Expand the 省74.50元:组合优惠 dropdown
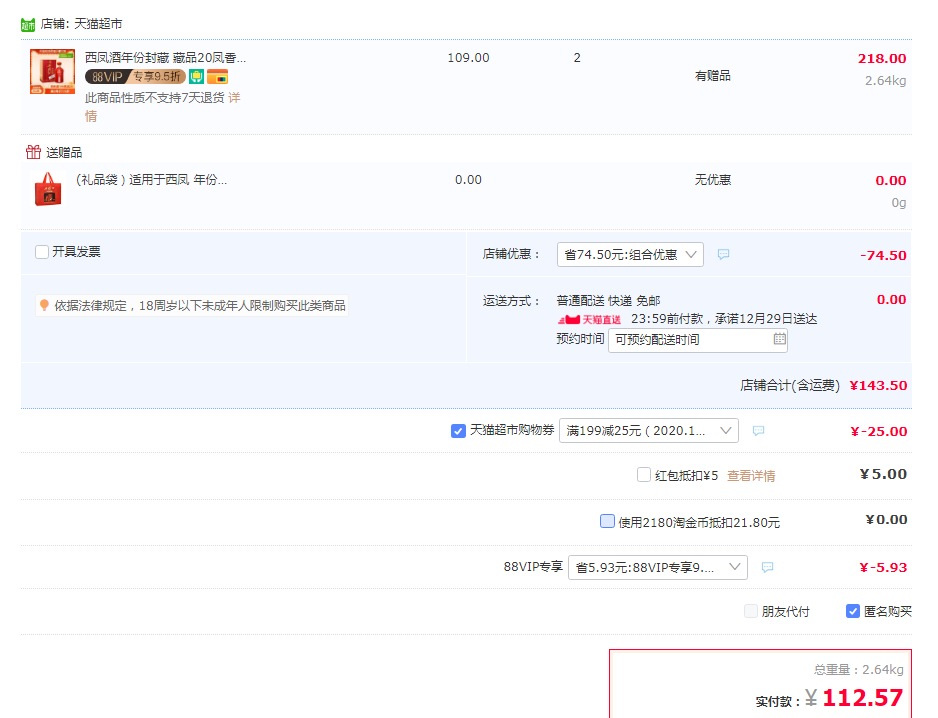Screen dimensions: 938x718 (x=631, y=254)
